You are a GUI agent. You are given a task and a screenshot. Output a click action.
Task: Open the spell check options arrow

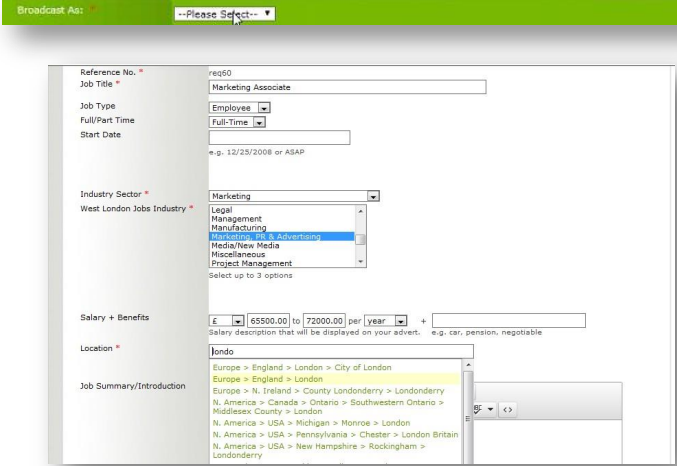[490, 409]
